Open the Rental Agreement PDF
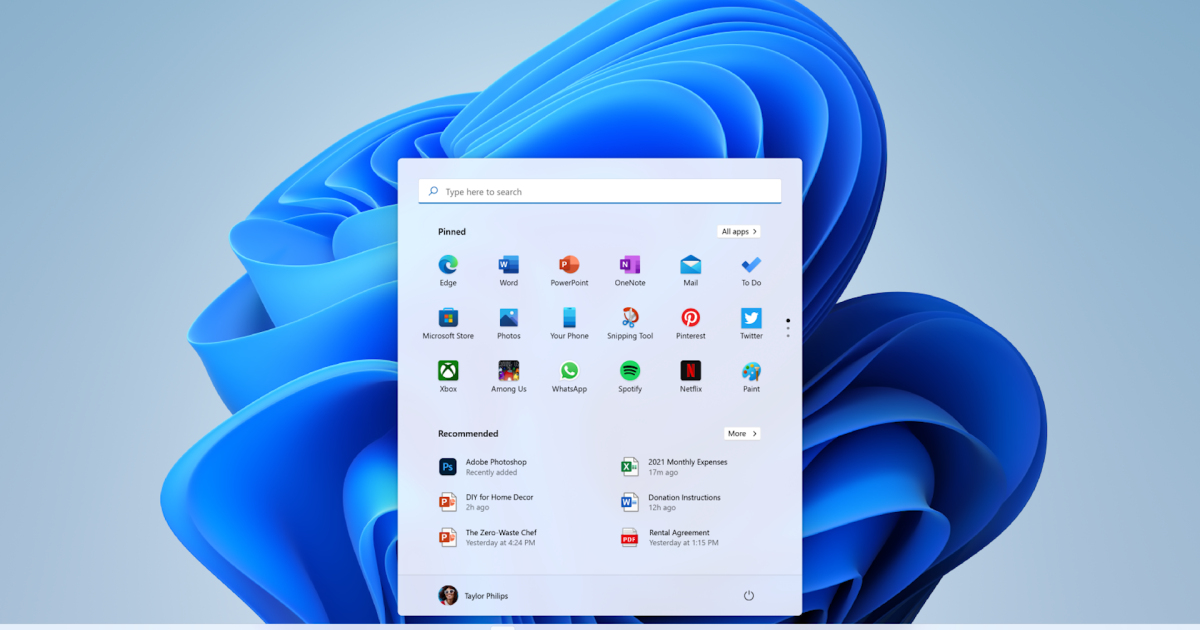Viewport: 1200px width, 630px height. click(678, 538)
